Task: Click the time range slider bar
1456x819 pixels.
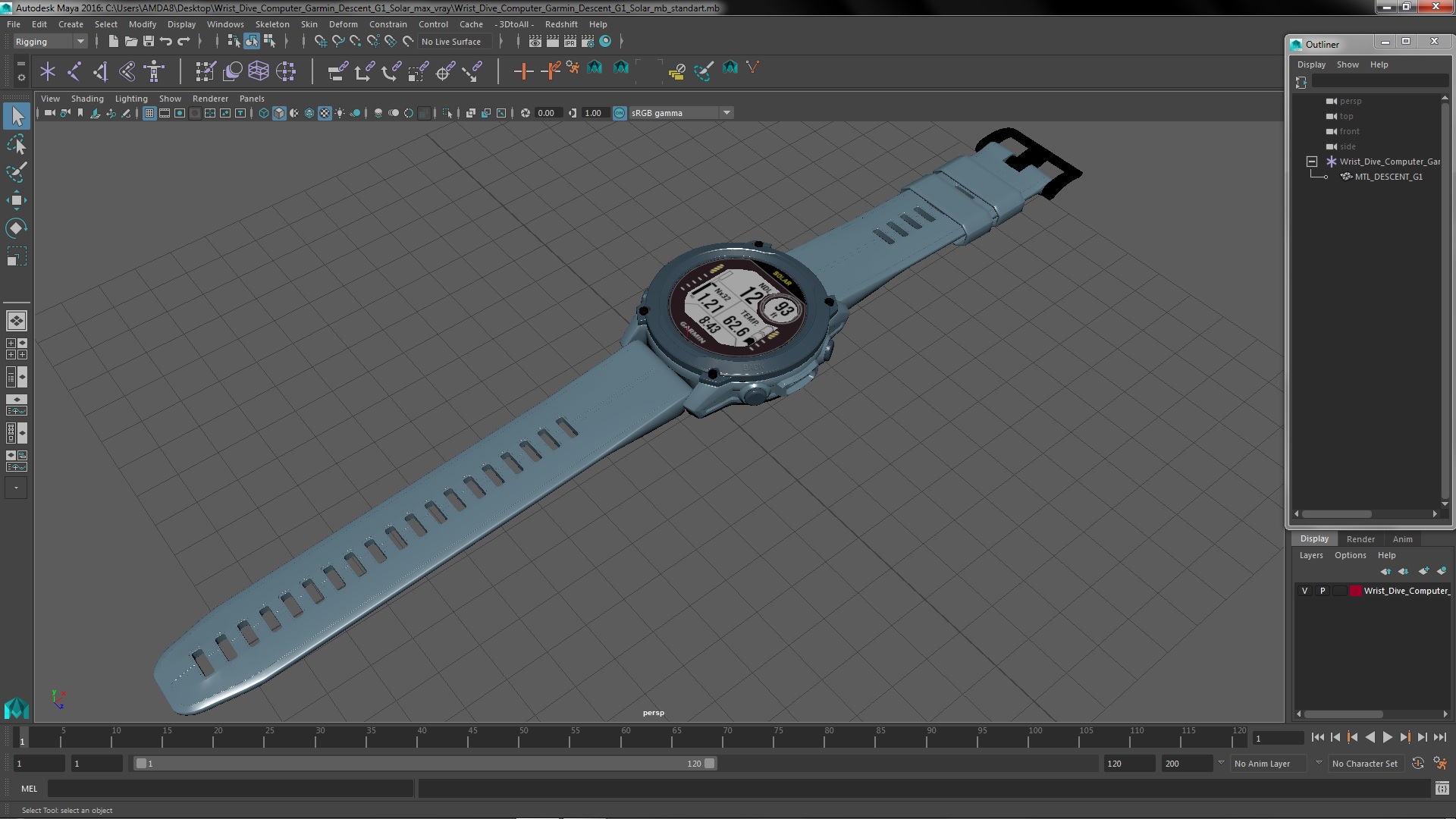Action: pos(425,764)
